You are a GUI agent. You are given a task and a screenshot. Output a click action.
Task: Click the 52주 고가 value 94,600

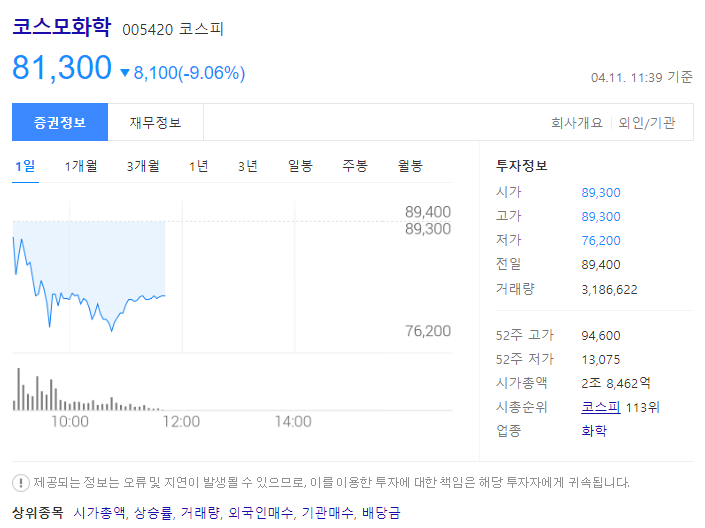point(601,336)
